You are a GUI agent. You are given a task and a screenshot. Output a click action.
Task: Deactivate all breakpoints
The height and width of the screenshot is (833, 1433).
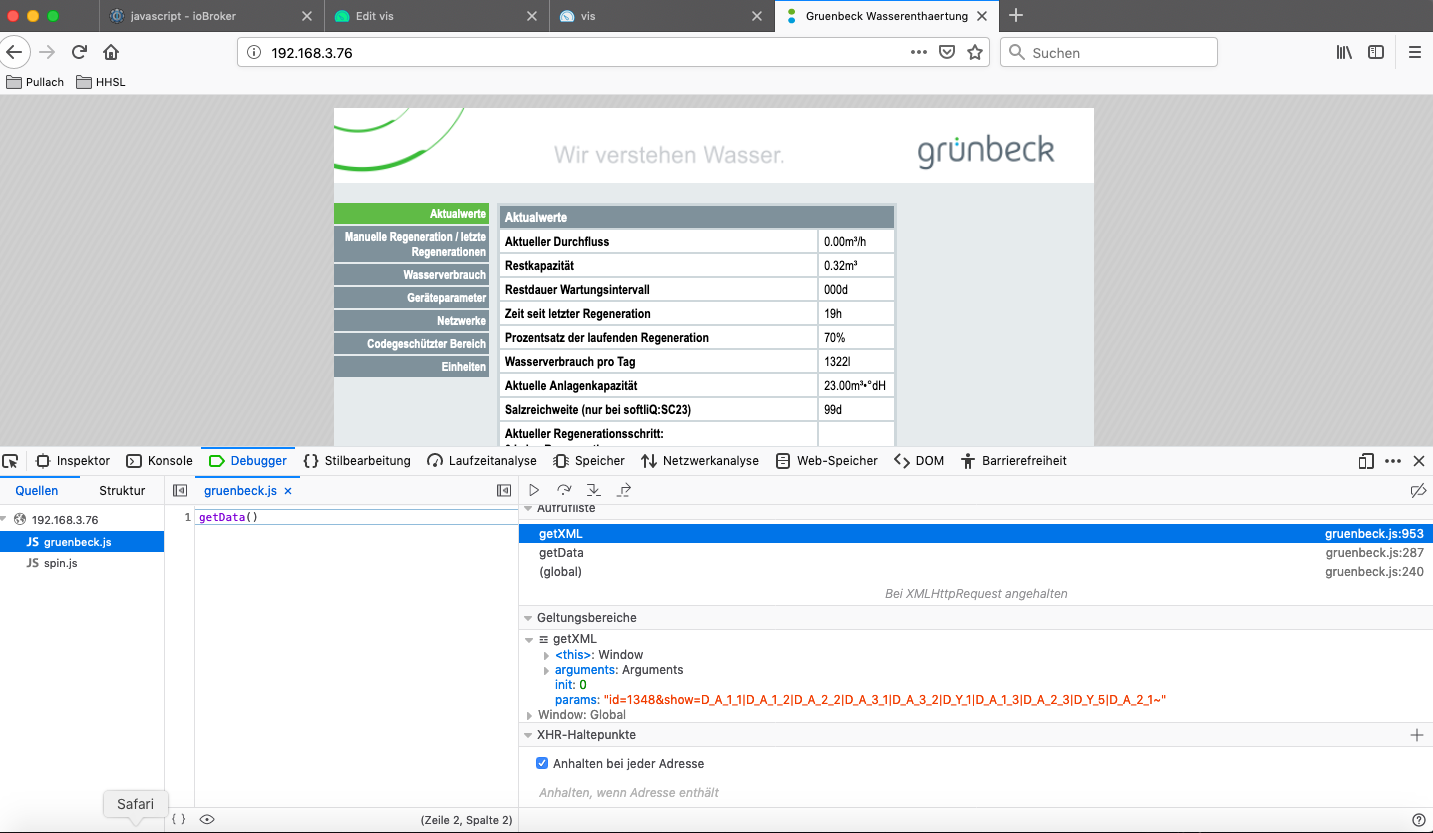1417,490
